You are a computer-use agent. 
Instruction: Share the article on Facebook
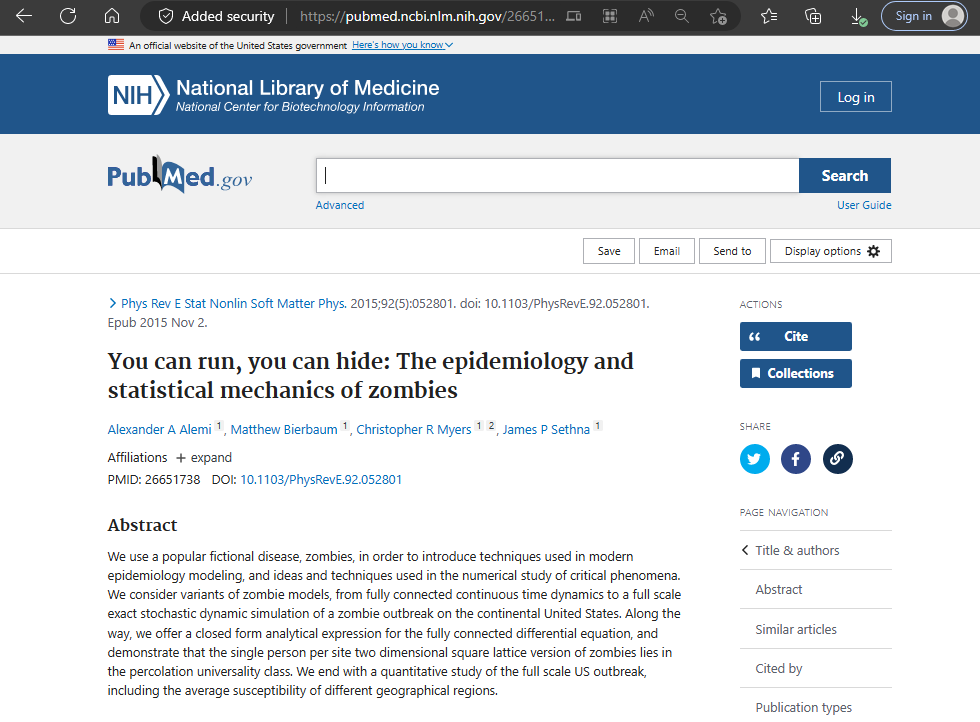pyautogui.click(x=796, y=459)
